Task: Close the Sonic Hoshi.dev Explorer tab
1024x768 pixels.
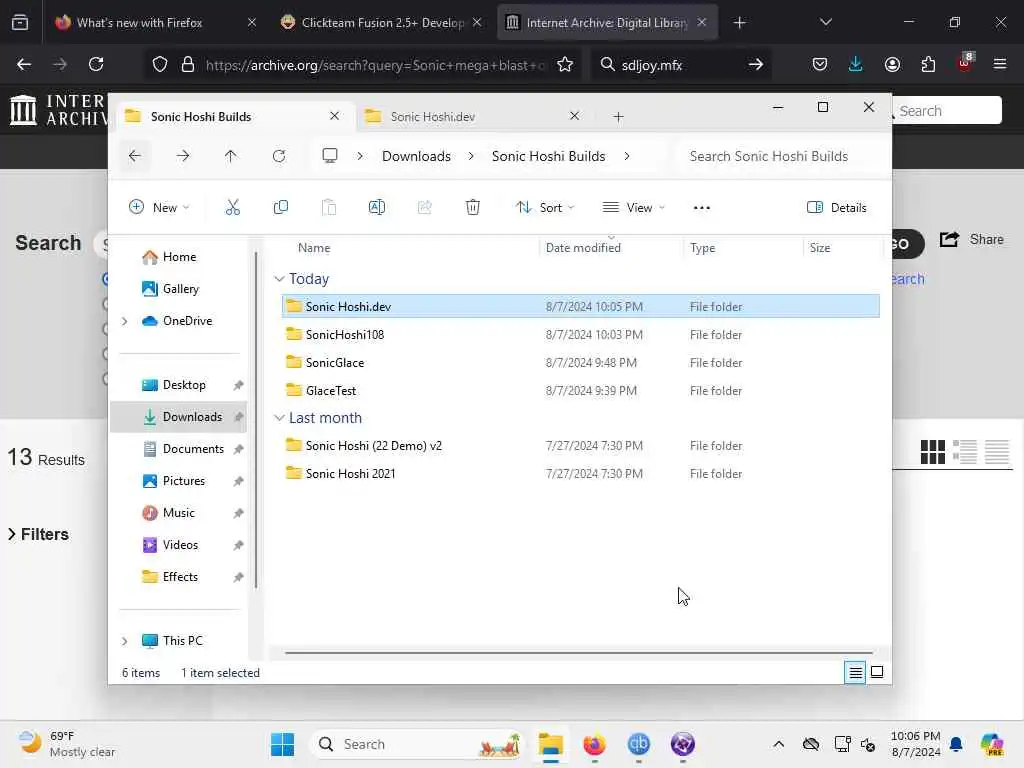Action: pyautogui.click(x=575, y=116)
